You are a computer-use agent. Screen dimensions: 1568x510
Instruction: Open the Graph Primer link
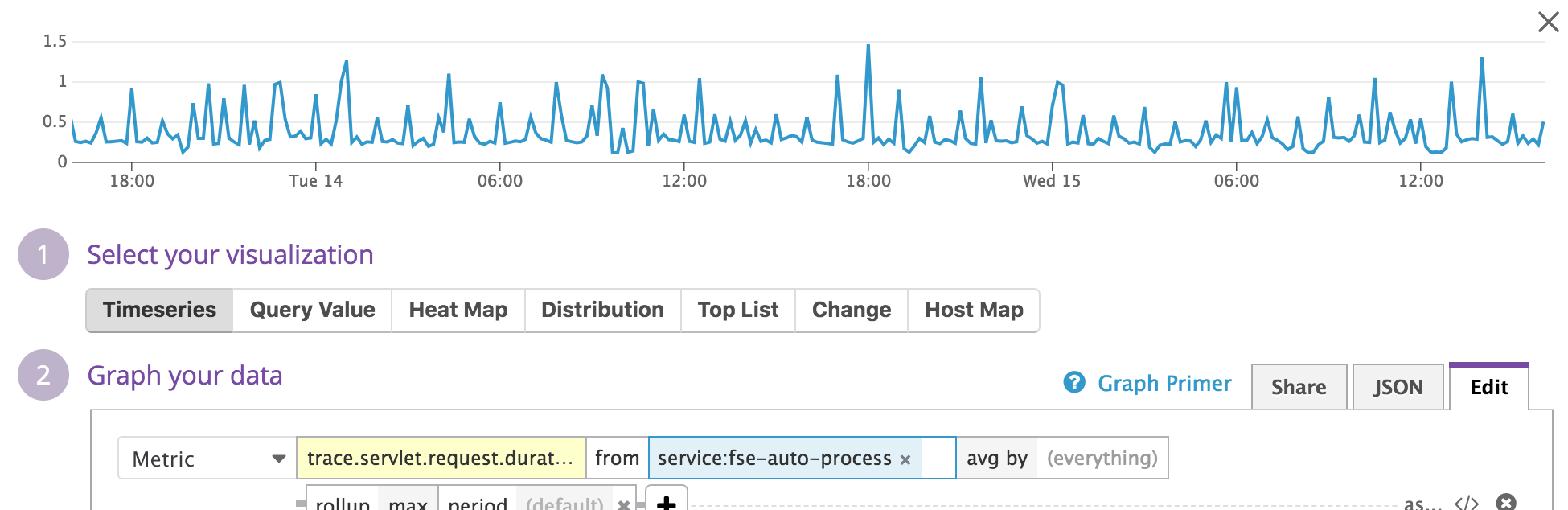[1164, 383]
